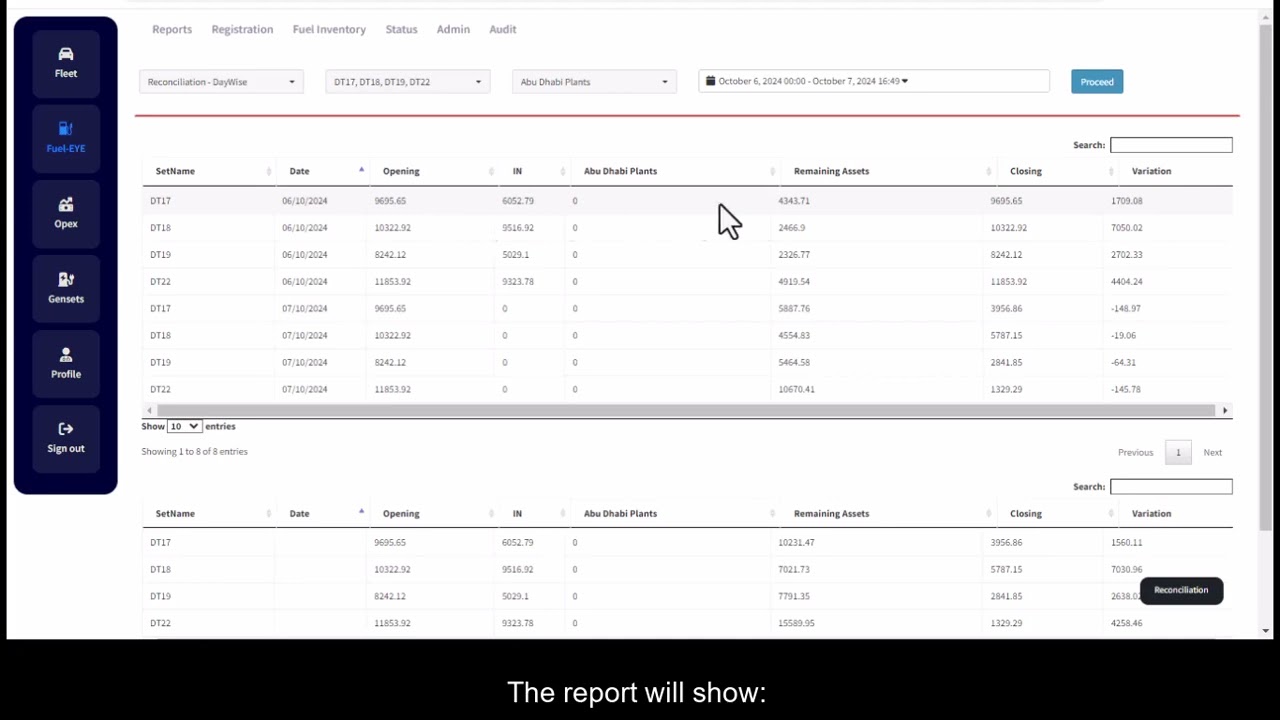Open the Gensets sidebar icon
The height and width of the screenshot is (720, 1280).
[66, 279]
